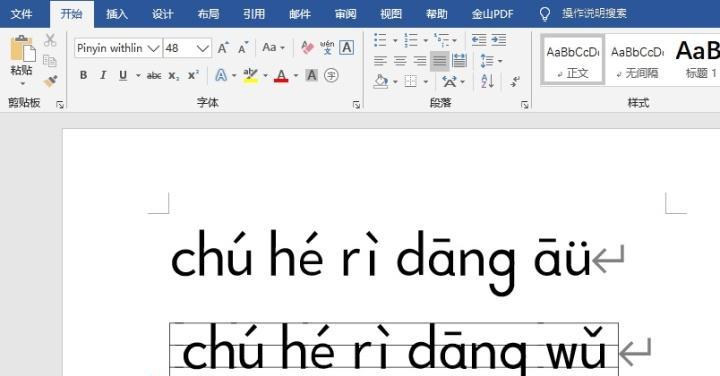This screenshot has height=376, width=720.
Task: Toggle Character Shading button
Action: pyautogui.click(x=311, y=75)
